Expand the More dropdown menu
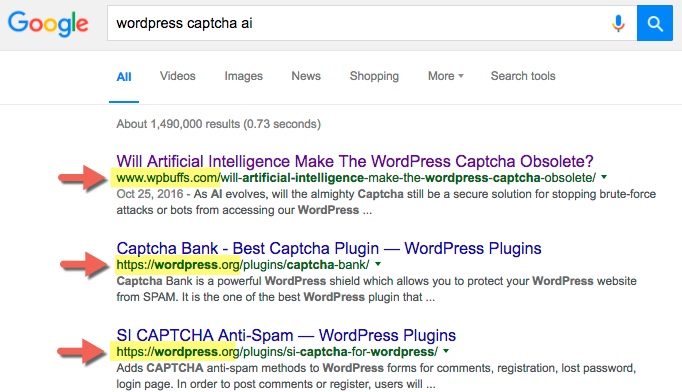The height and width of the screenshot is (392, 682). [446, 76]
